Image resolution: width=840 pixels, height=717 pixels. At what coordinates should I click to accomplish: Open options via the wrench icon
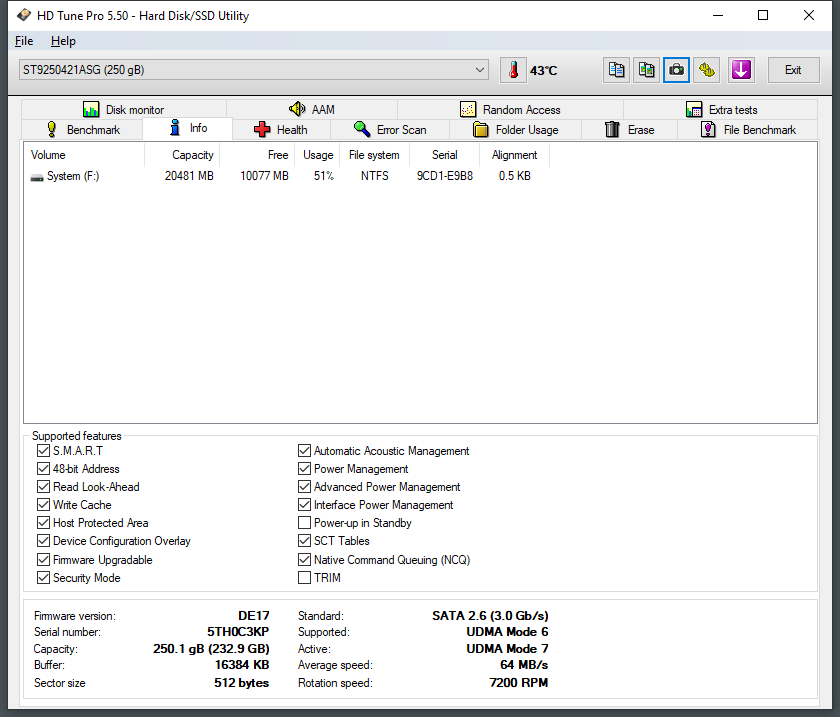tap(707, 70)
